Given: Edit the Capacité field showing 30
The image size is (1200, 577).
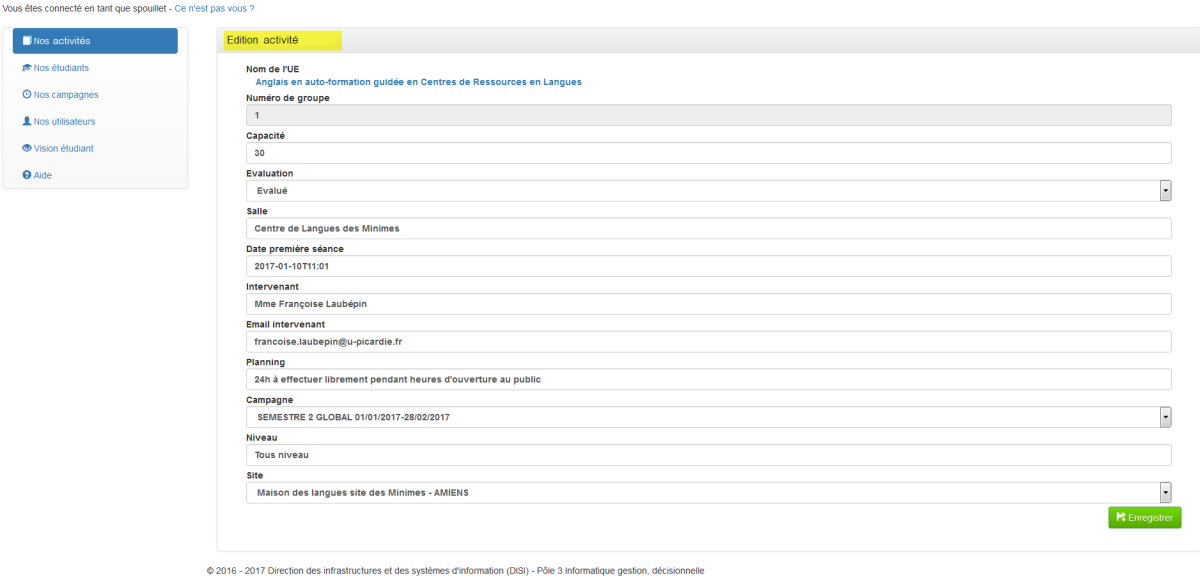Looking at the screenshot, I should [708, 153].
